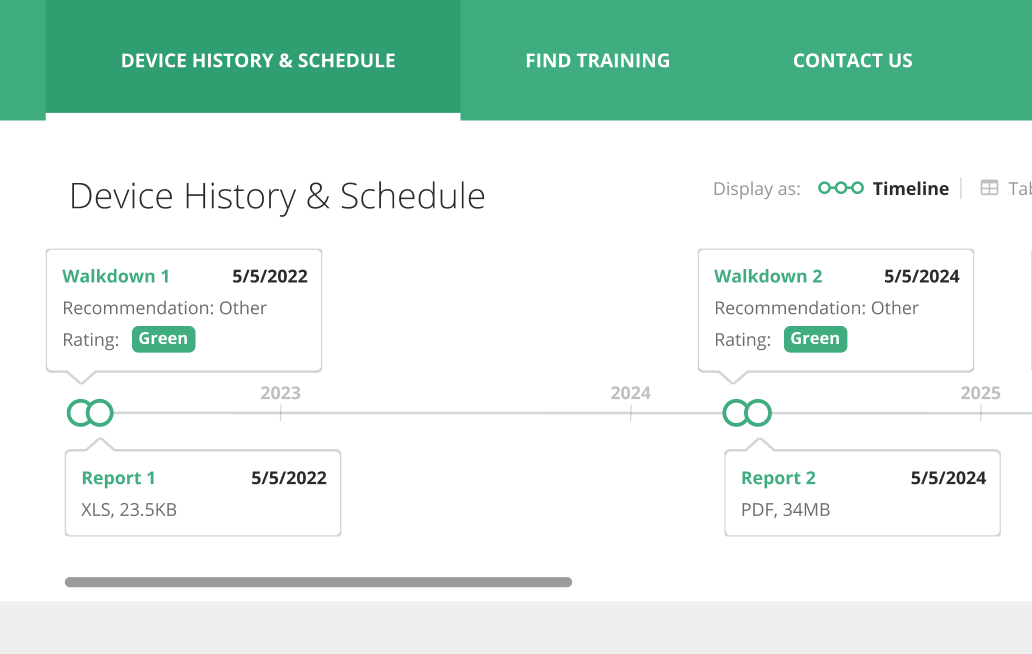Open the Walkdown 1 entry link
The image size is (1032, 654).
pyautogui.click(x=116, y=276)
